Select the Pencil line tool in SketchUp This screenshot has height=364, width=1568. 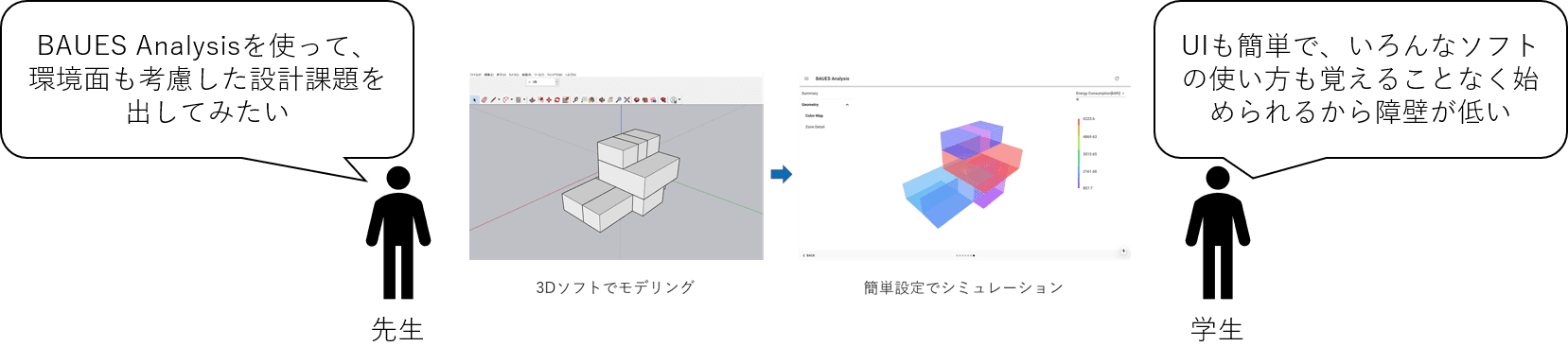pos(493,99)
